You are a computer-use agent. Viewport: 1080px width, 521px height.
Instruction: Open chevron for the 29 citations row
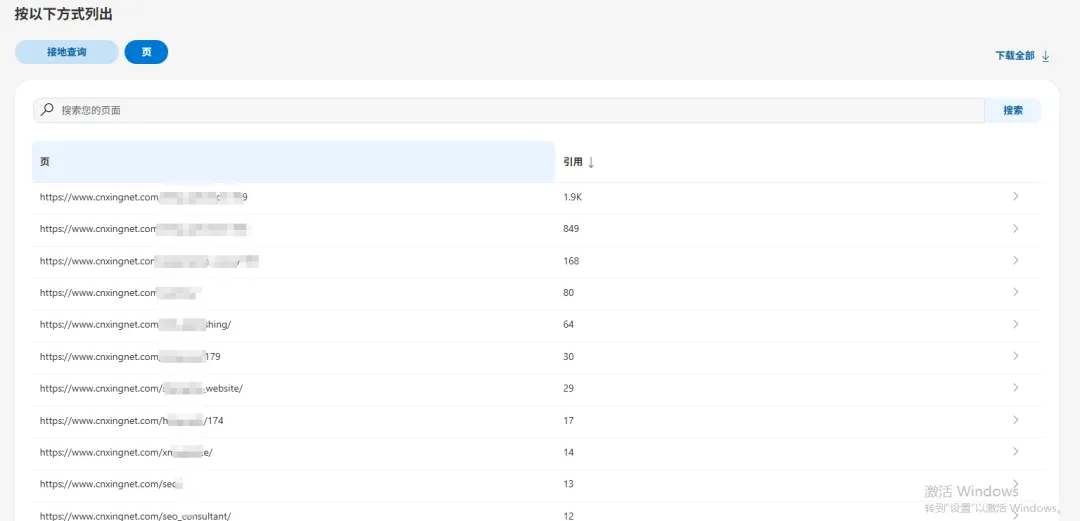pyautogui.click(x=1015, y=388)
